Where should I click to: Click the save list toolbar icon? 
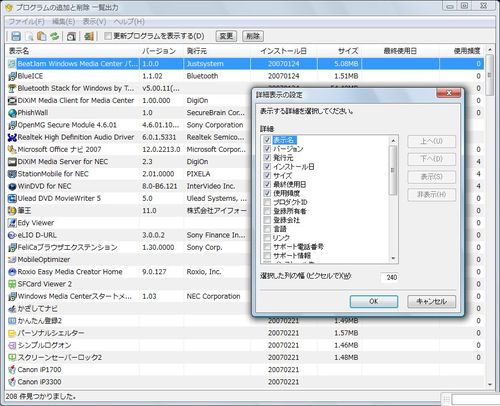(16, 36)
